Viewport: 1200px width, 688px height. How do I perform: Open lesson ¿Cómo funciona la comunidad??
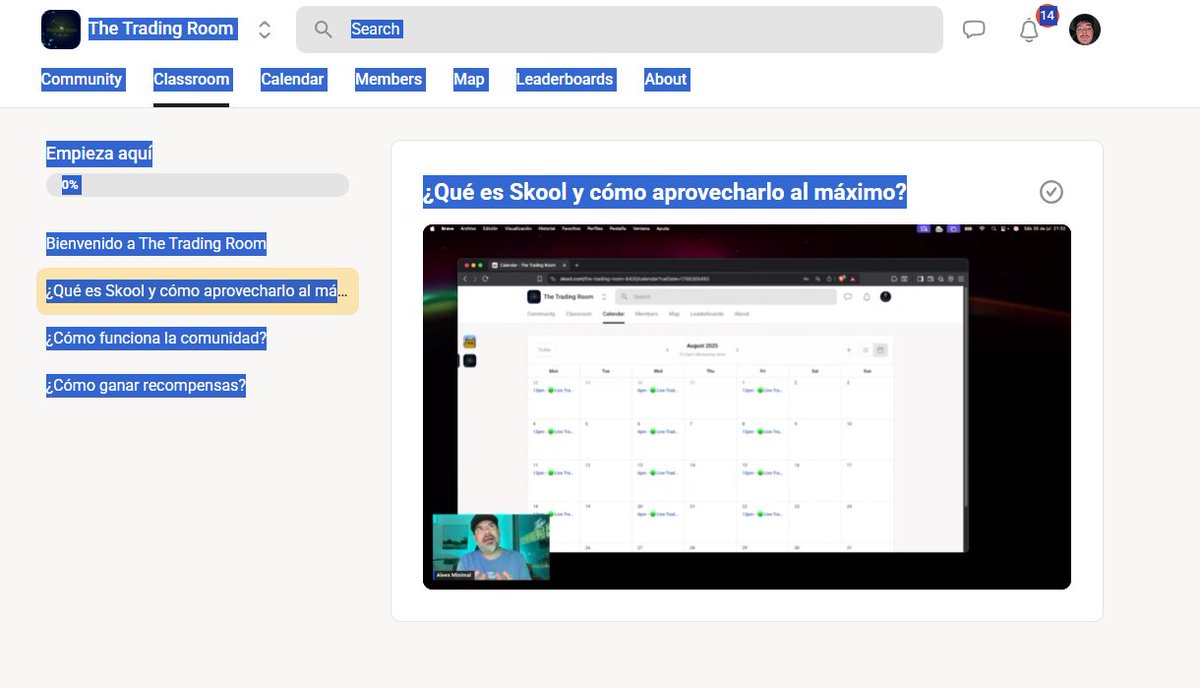click(x=156, y=338)
